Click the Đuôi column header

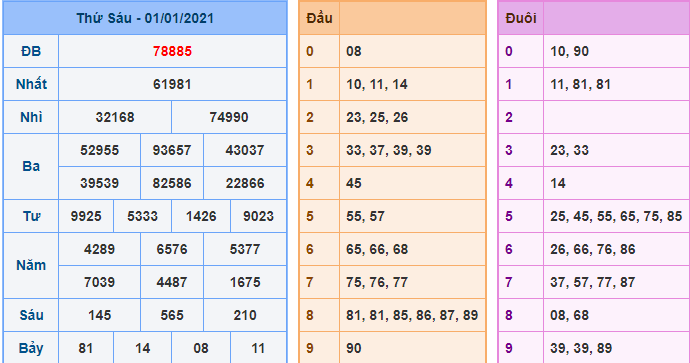[x=521, y=18]
